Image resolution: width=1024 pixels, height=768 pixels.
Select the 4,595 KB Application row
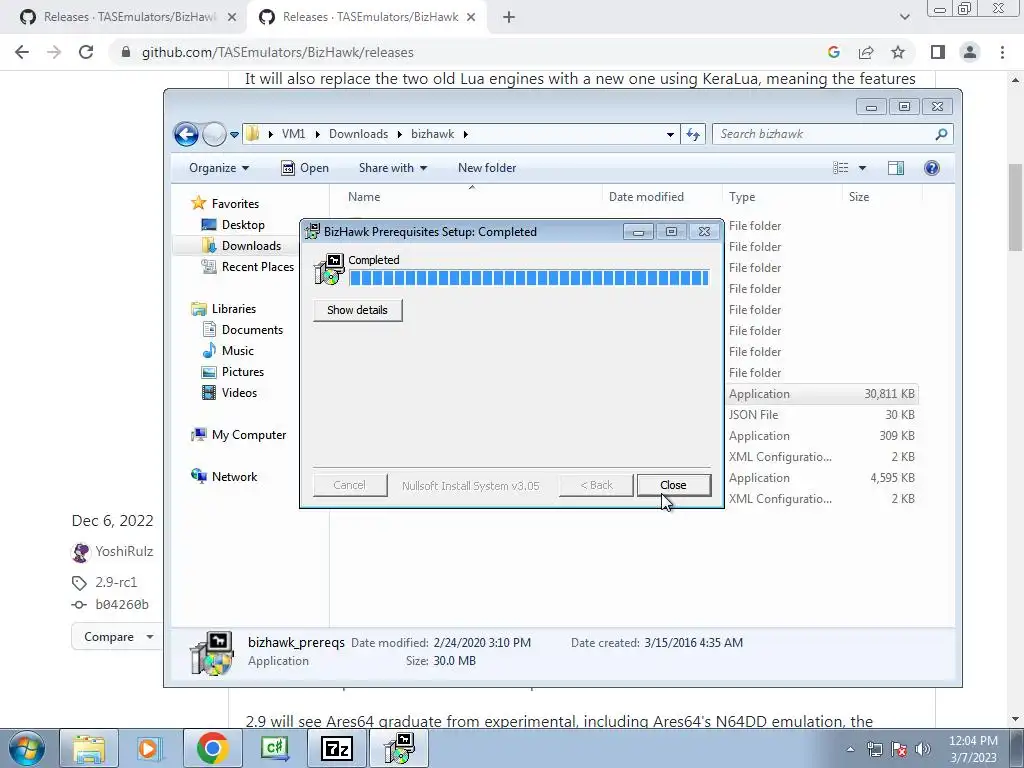[822, 478]
